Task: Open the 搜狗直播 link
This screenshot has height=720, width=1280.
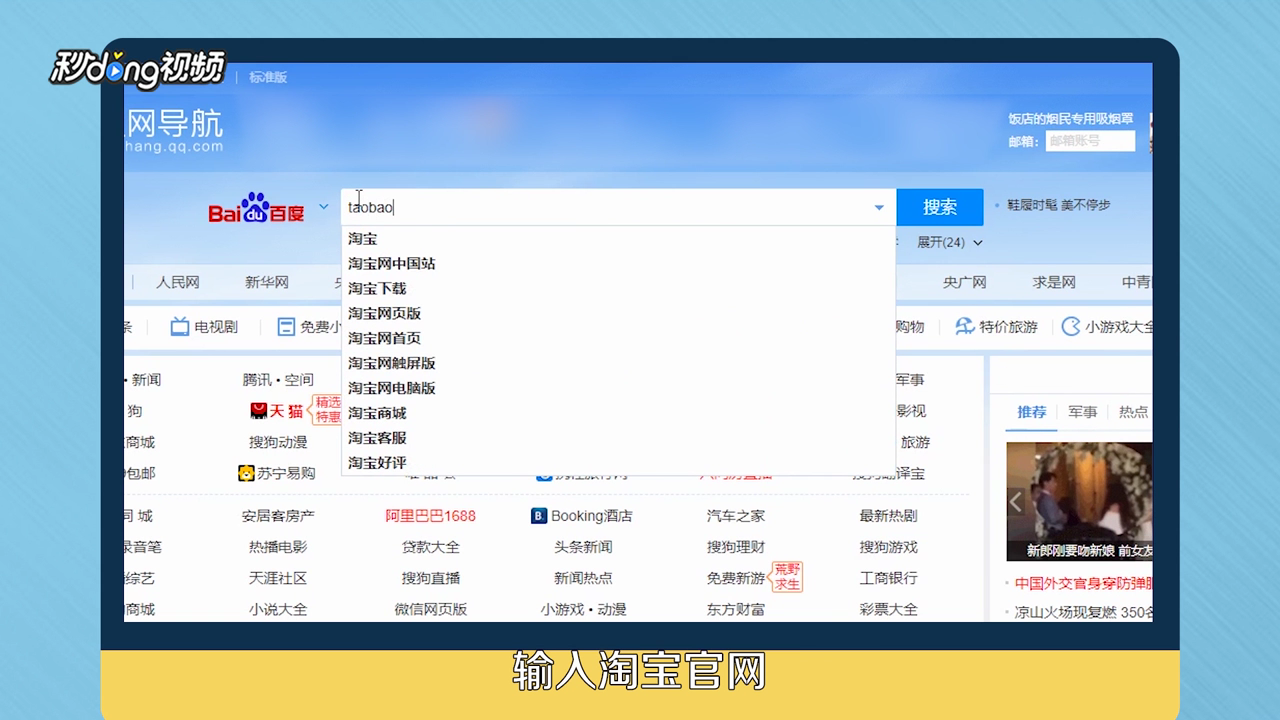Action: pos(431,578)
